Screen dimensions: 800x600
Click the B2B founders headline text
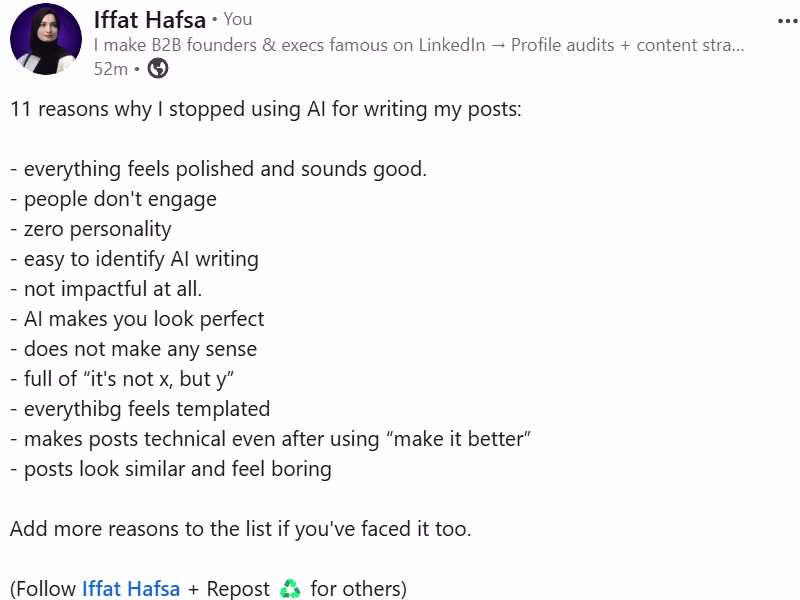pos(419,45)
